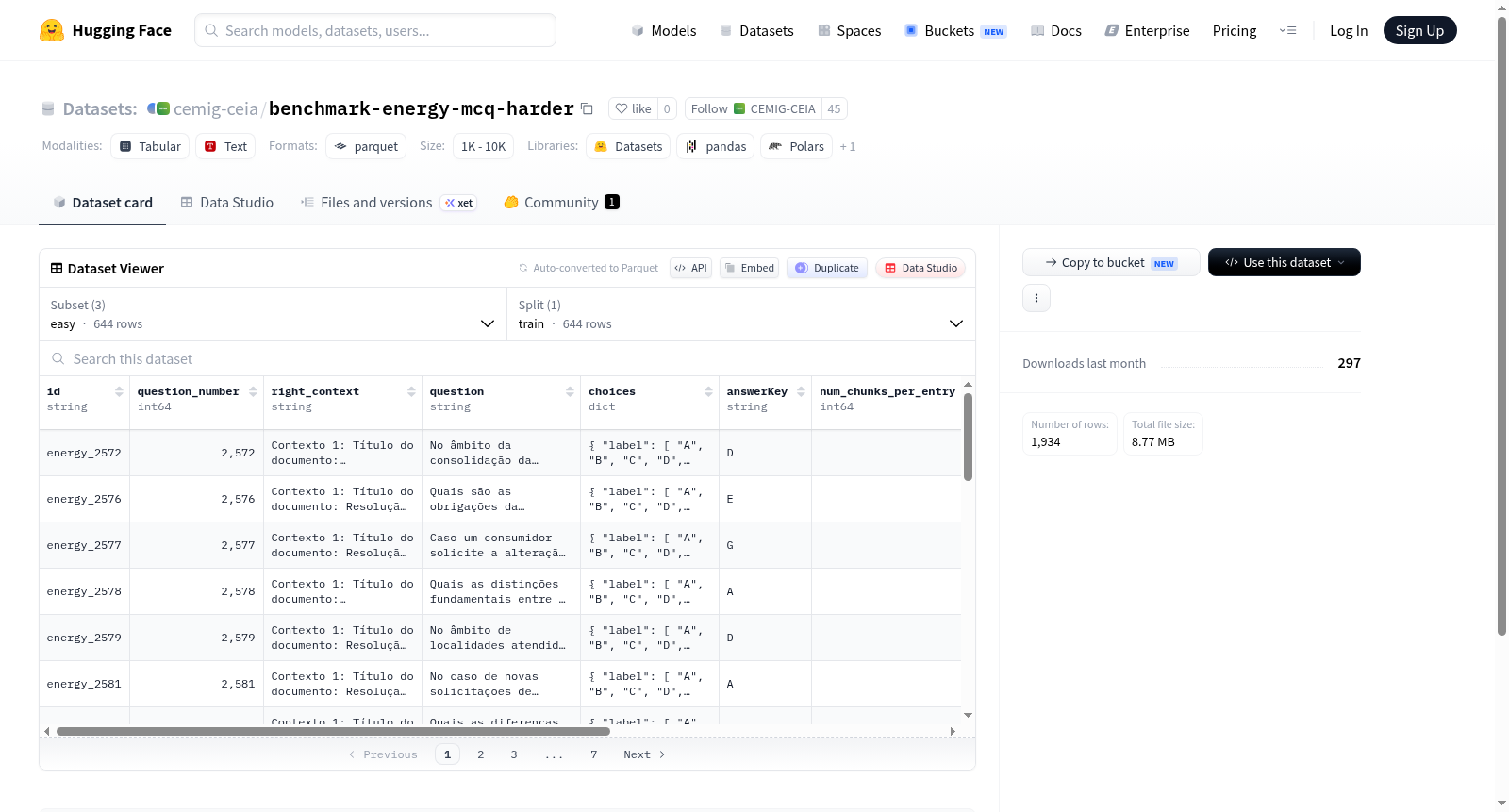
Task: Select the pandas library tag
Action: coord(716,146)
